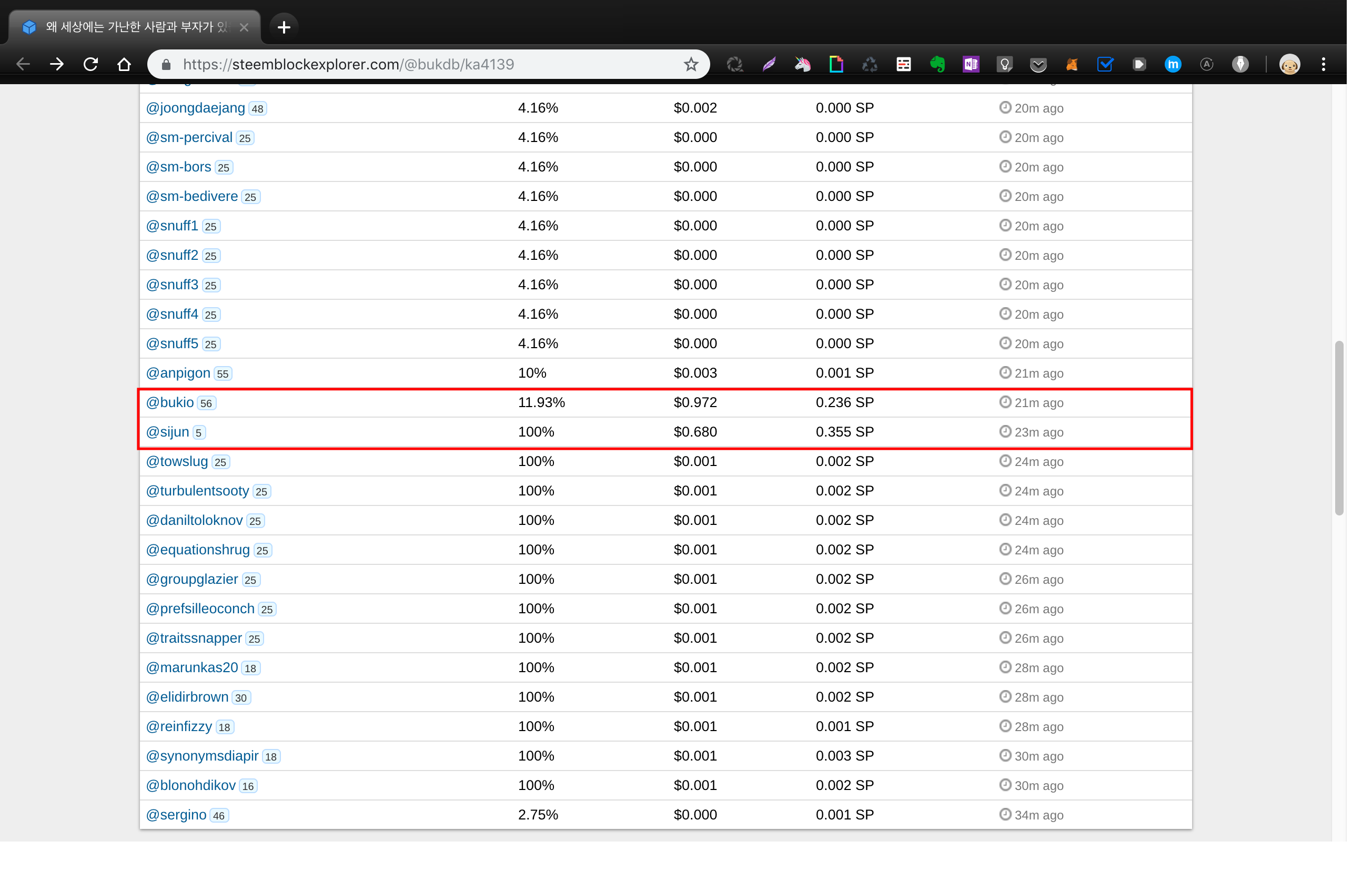Open the OneNote clipper extension

click(x=971, y=64)
